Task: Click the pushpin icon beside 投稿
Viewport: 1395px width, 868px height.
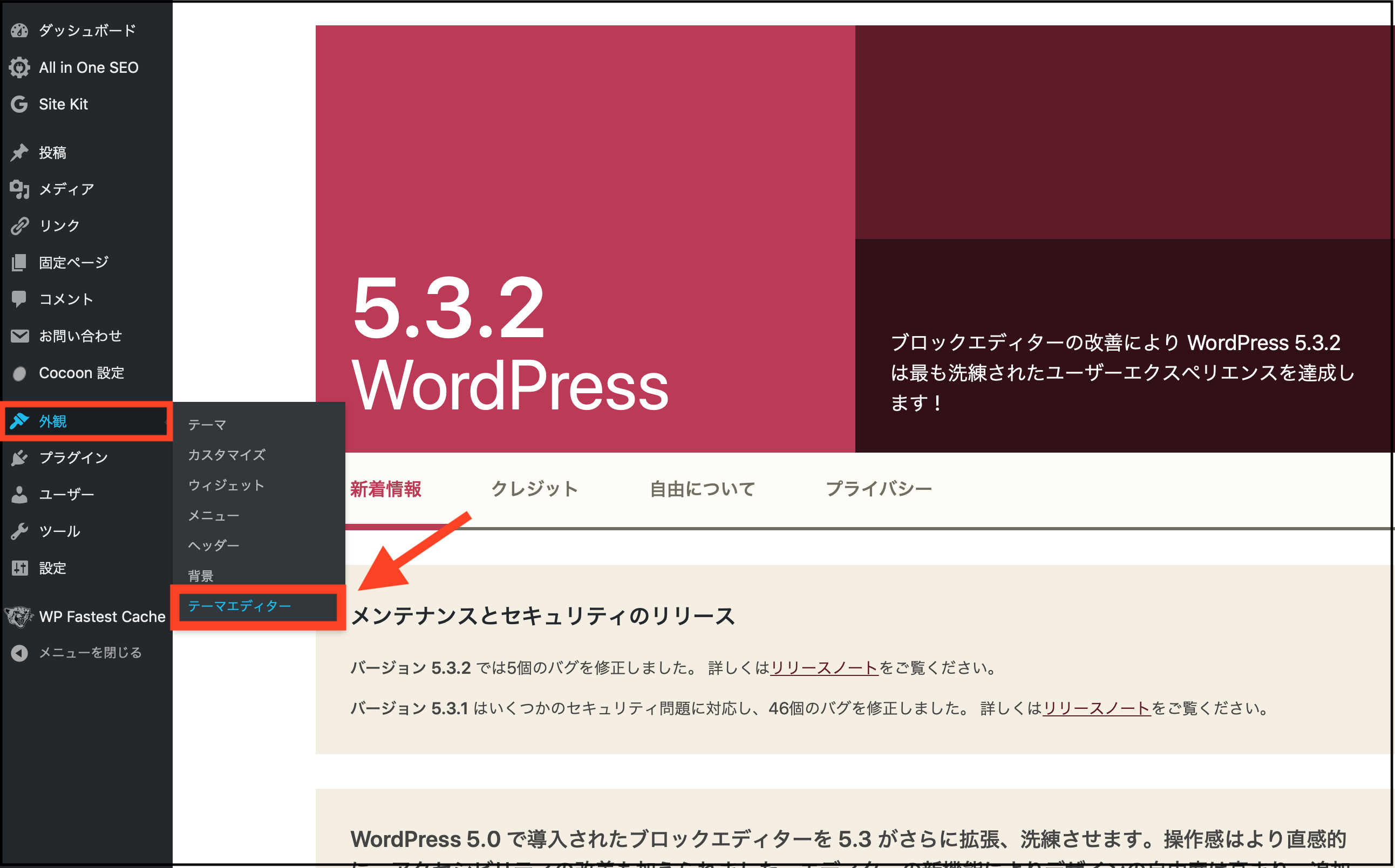Action: click(19, 152)
